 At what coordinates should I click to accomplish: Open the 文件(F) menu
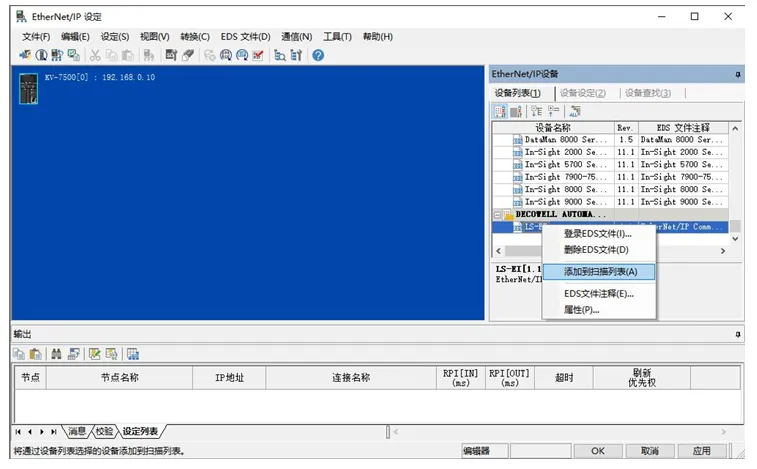36,37
